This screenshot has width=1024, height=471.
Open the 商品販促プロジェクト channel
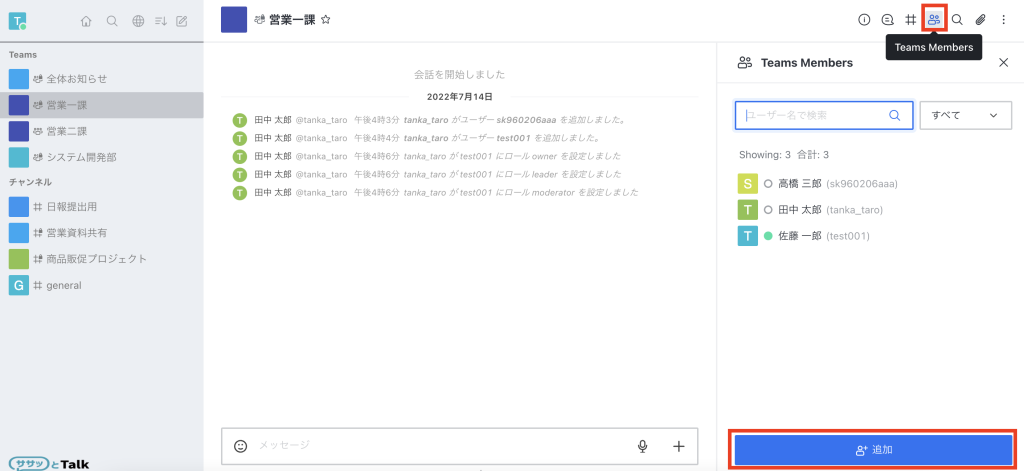[102, 259]
